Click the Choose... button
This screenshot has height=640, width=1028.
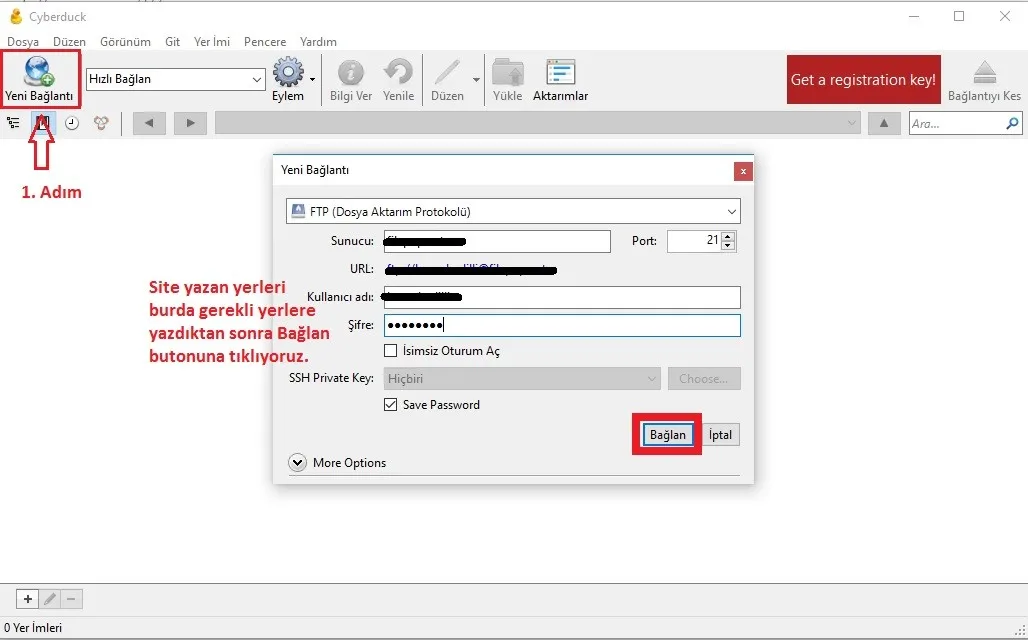pyautogui.click(x=704, y=378)
